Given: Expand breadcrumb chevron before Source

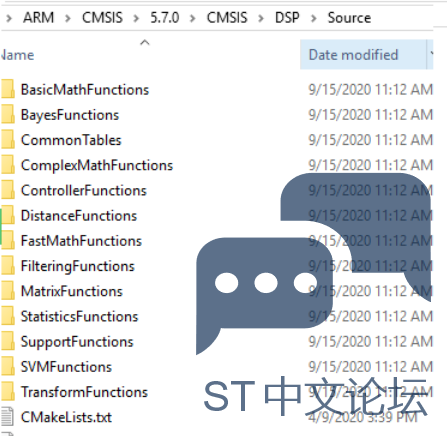Looking at the screenshot, I should [x=313, y=18].
